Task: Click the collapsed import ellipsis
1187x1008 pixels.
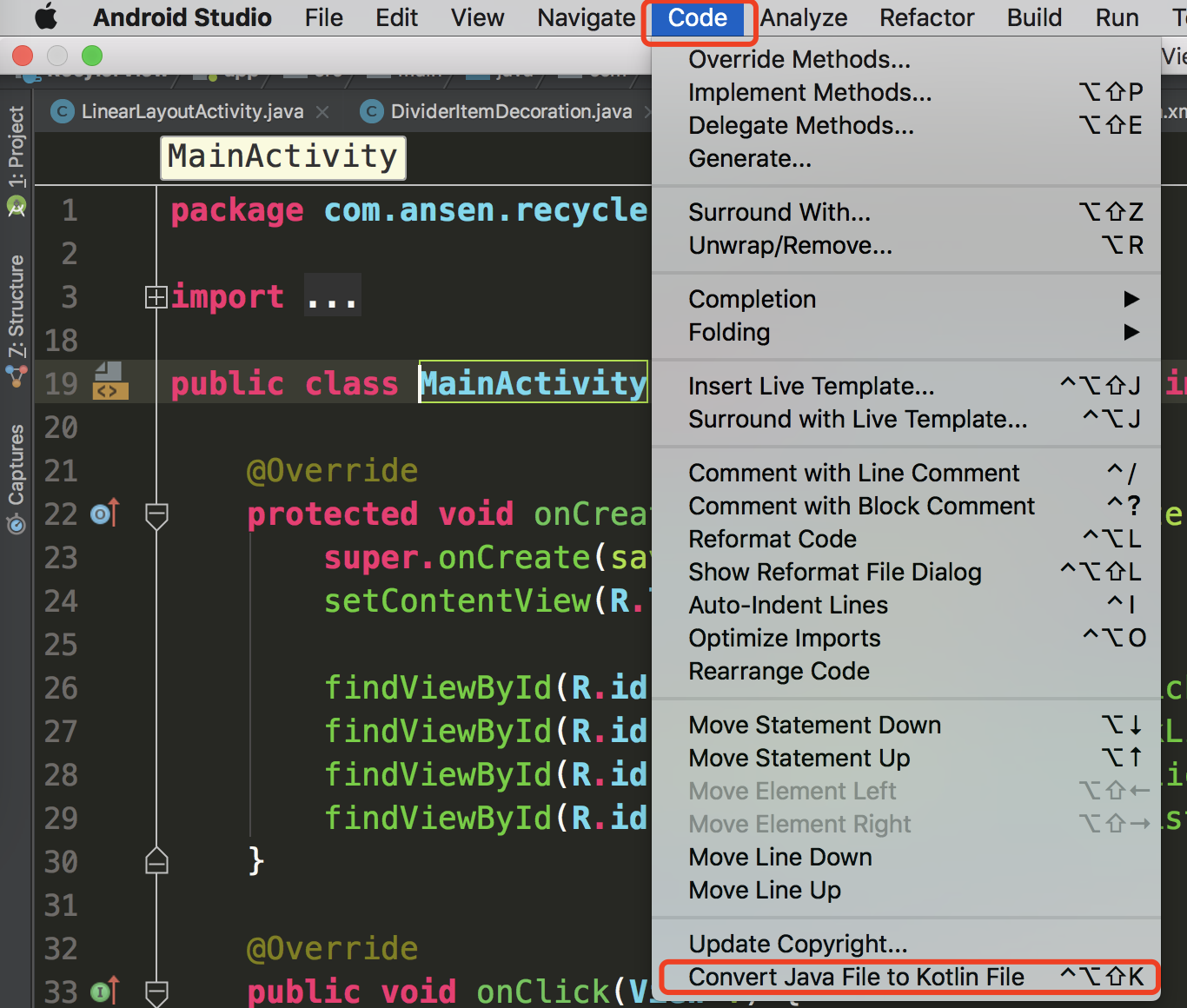Action: tap(332, 296)
